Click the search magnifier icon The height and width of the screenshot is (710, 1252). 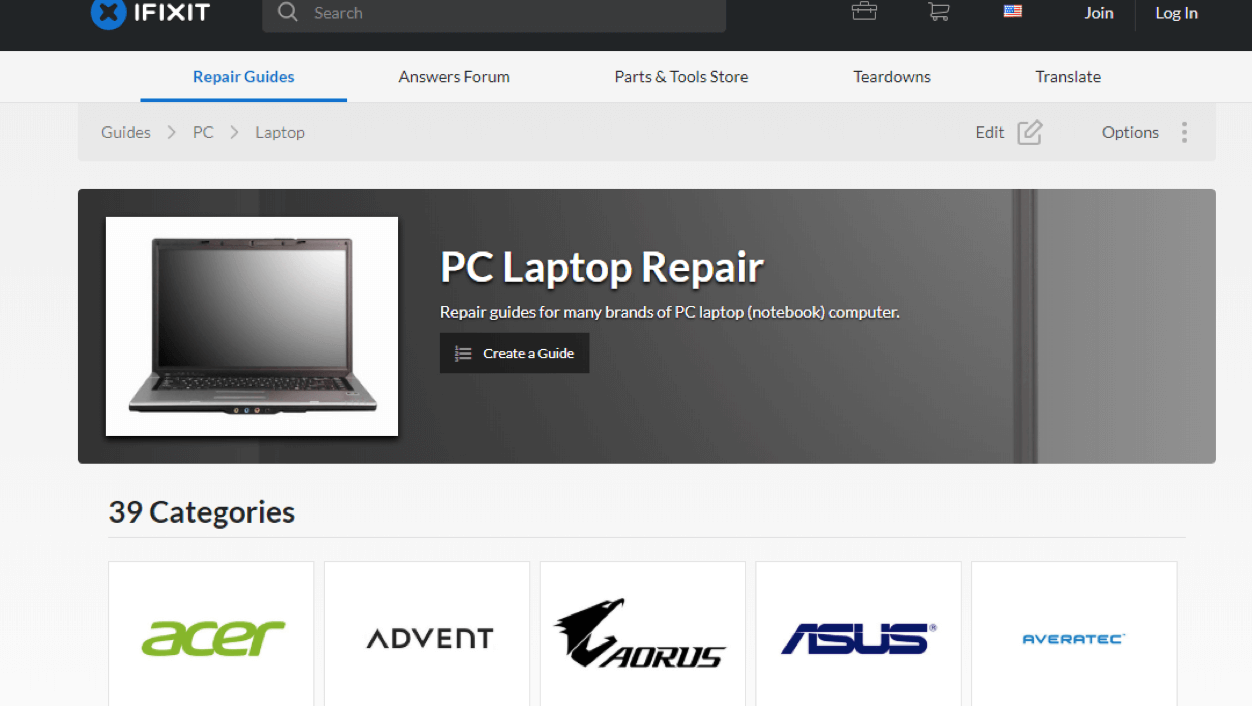(288, 12)
